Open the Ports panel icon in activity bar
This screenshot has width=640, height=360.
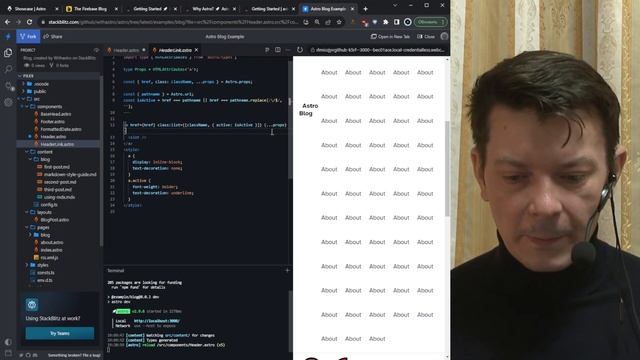[8, 86]
